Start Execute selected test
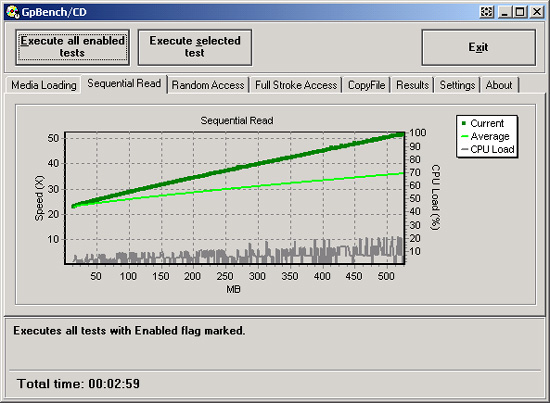This screenshot has height=403, width=550. tap(195, 47)
